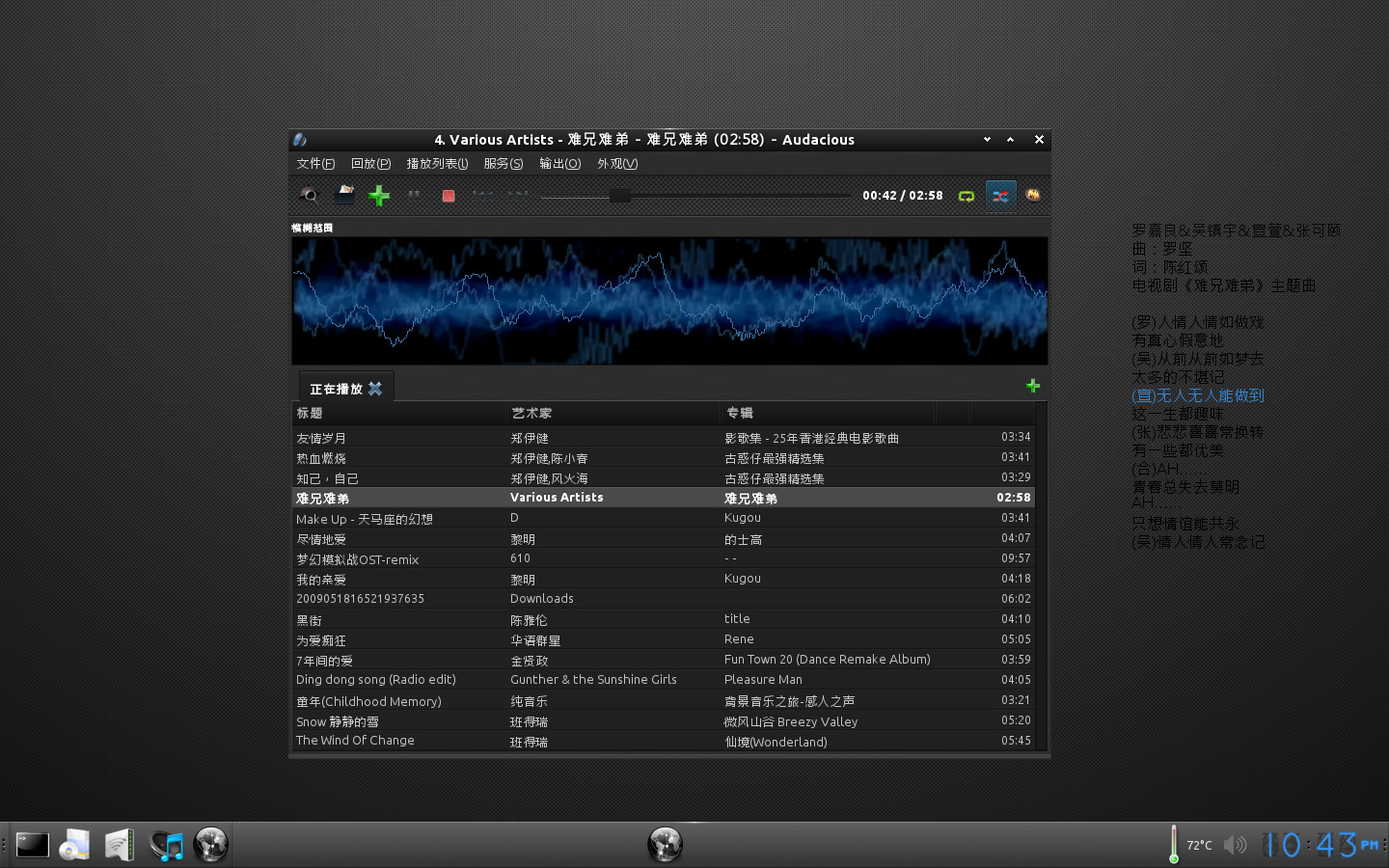Open the search tool in Audacious toolbar
The height and width of the screenshot is (868, 1389).
tap(309, 195)
